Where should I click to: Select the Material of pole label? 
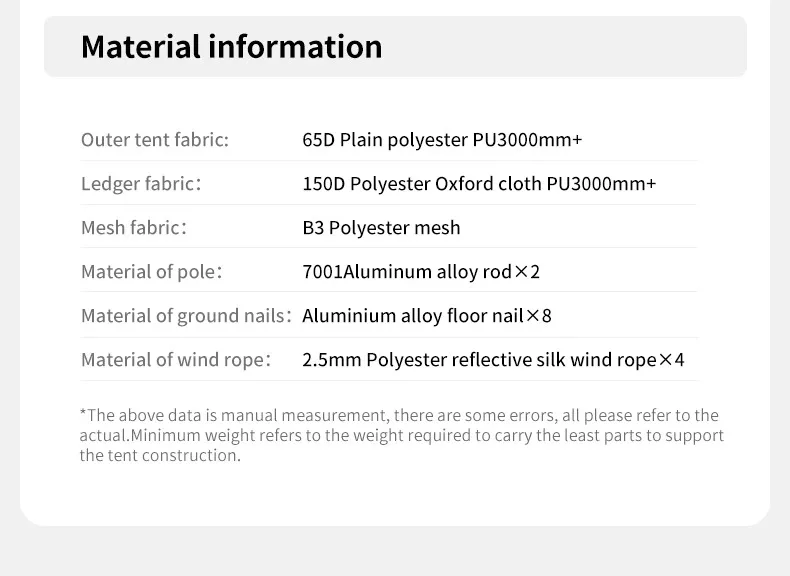(x=151, y=272)
